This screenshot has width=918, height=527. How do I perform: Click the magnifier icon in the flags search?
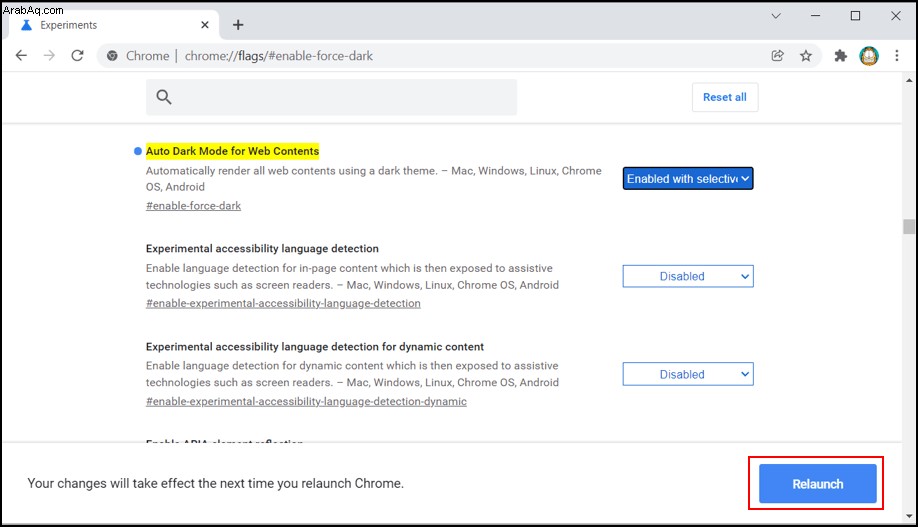pos(164,97)
